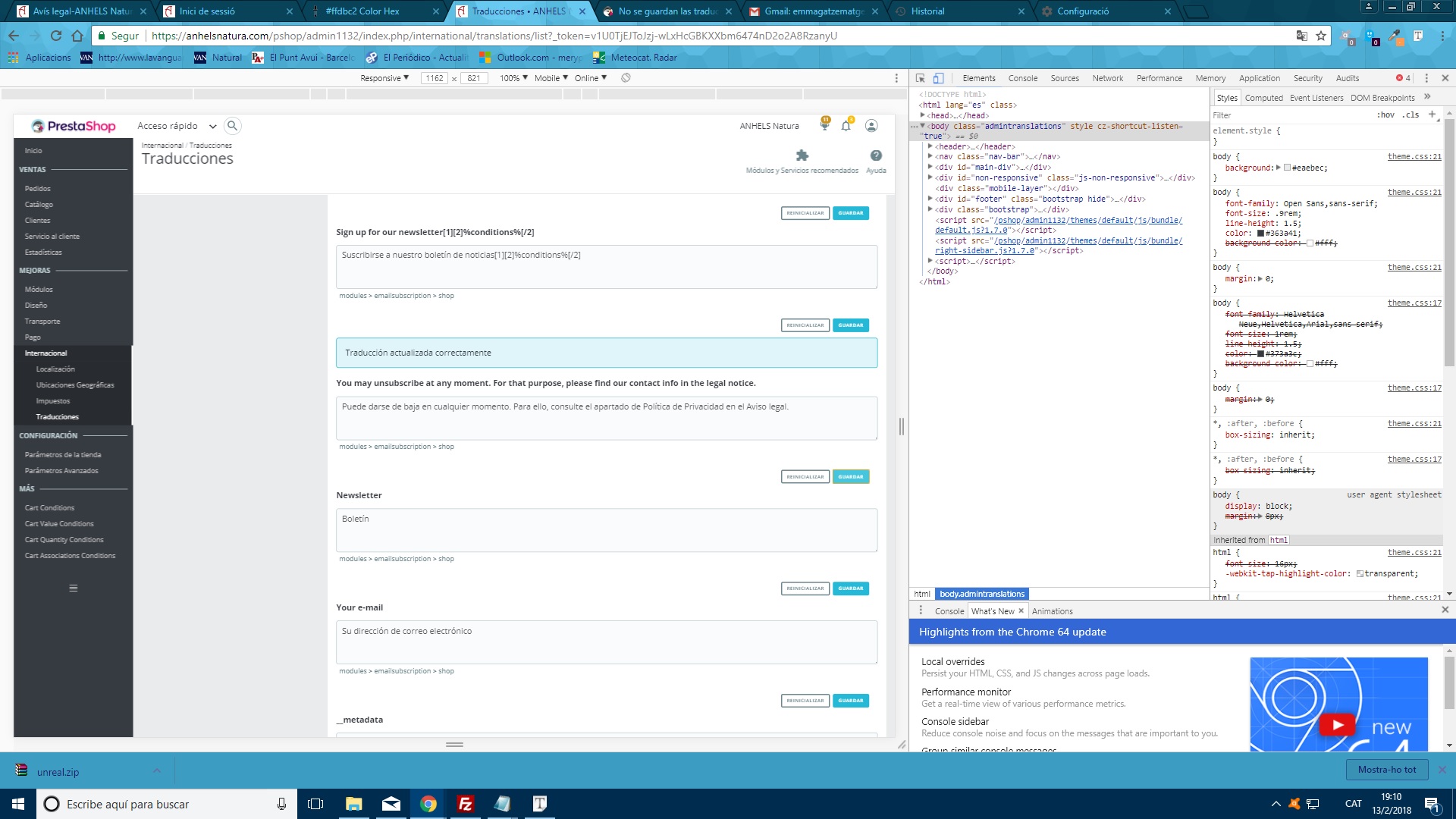Screen dimensions: 1456x819
Task: Collapse the sidebar with hamburger icon
Action: click(x=74, y=588)
